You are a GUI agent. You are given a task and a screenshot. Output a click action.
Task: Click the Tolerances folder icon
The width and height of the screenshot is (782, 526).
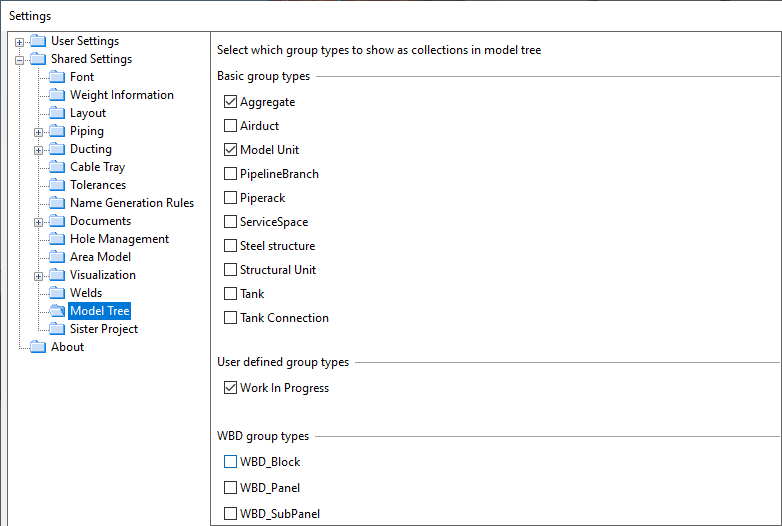point(57,185)
